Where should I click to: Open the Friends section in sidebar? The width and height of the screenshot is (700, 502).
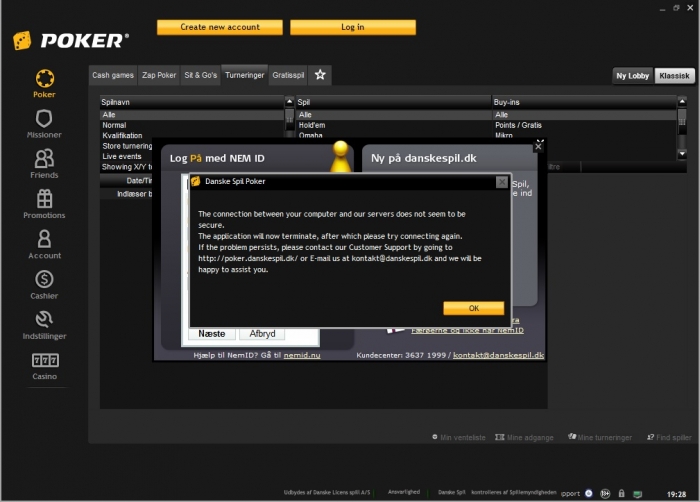pos(44,164)
